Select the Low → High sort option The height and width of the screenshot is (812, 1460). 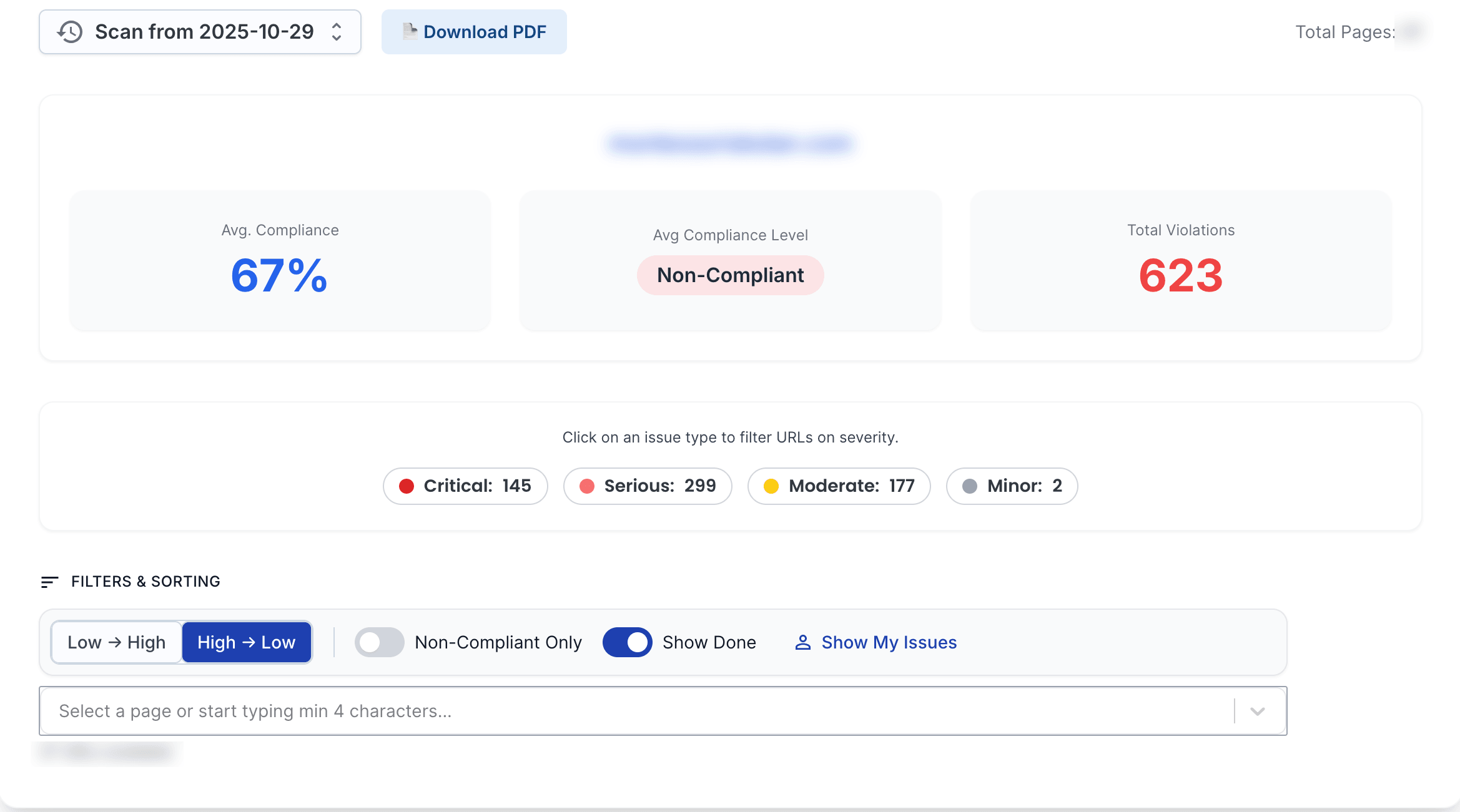point(116,642)
